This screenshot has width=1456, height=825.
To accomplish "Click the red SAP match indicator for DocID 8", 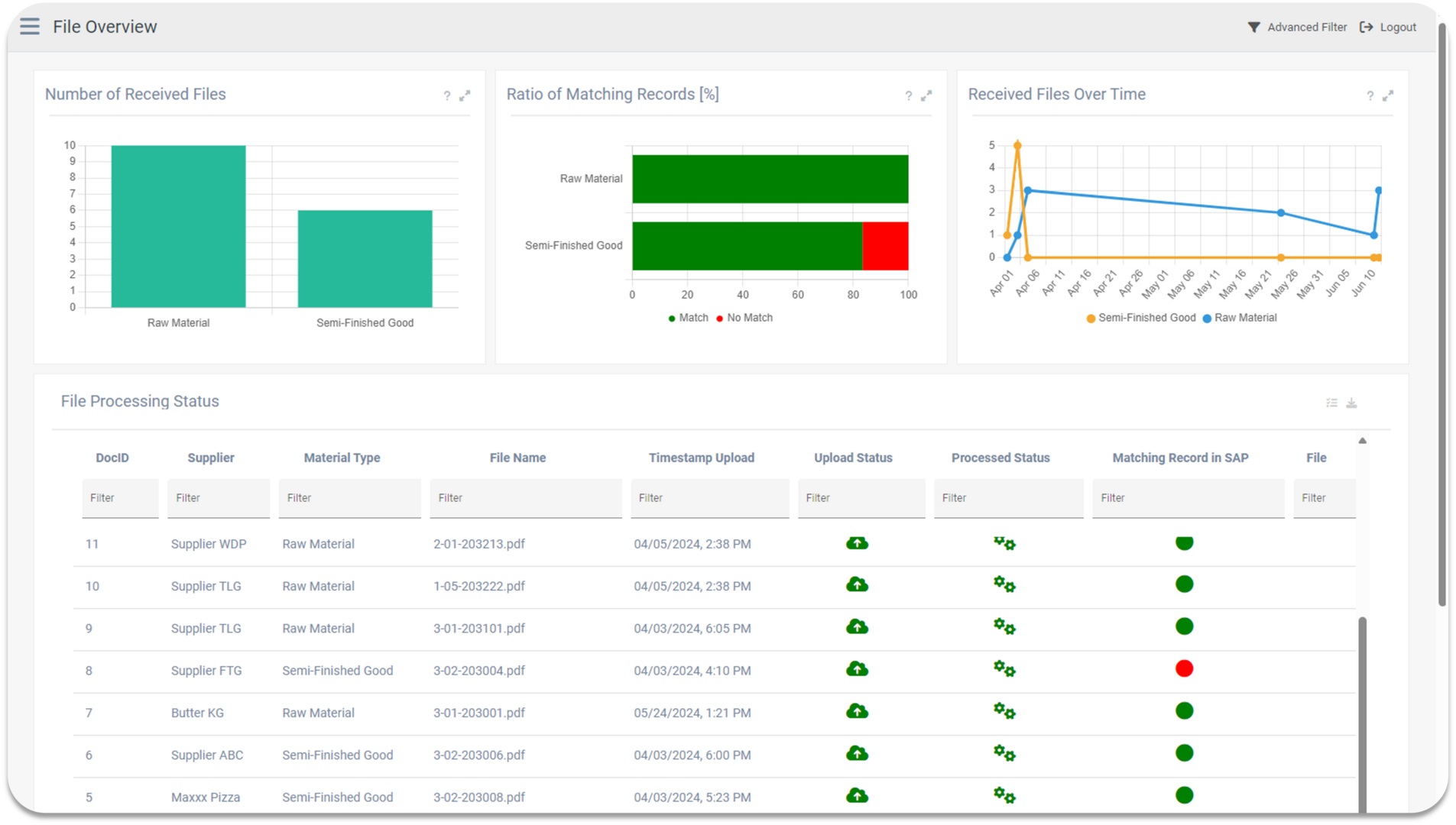I will click(1184, 669).
